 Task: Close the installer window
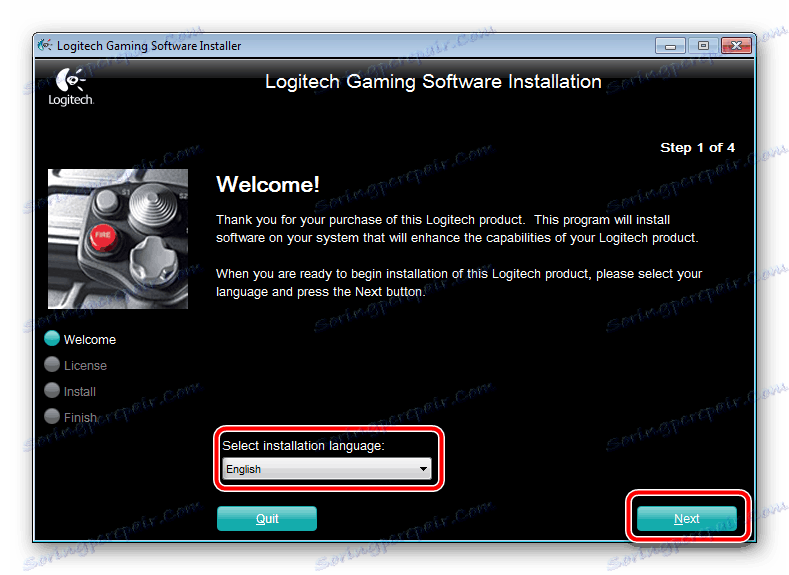coord(736,46)
